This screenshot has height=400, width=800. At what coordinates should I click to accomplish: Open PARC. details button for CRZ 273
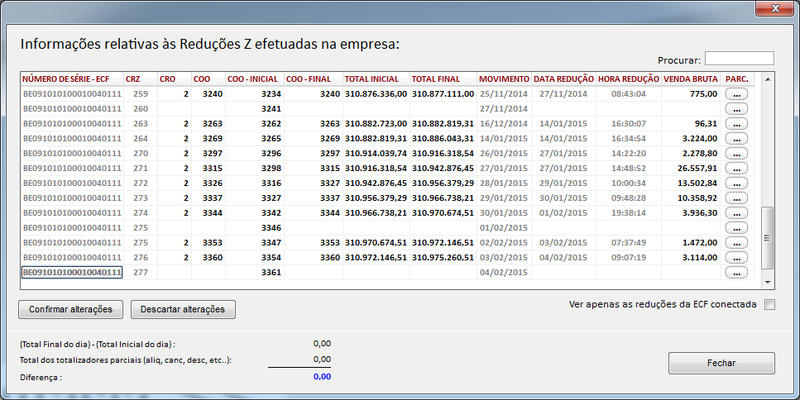point(736,198)
